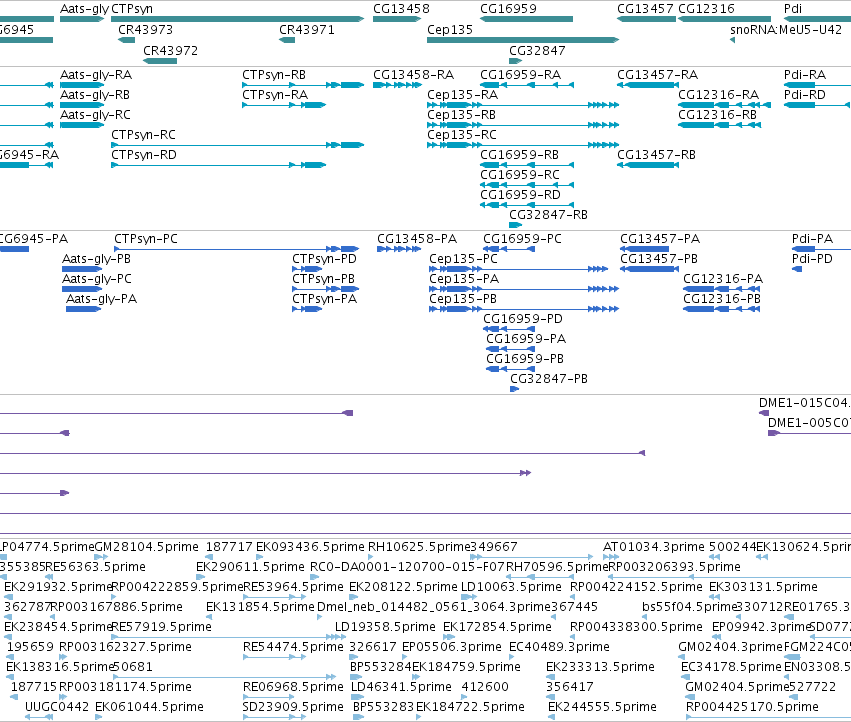Select protein Cep135-PA
Image resolution: width=851 pixels, height=722 pixels.
[x=524, y=289]
